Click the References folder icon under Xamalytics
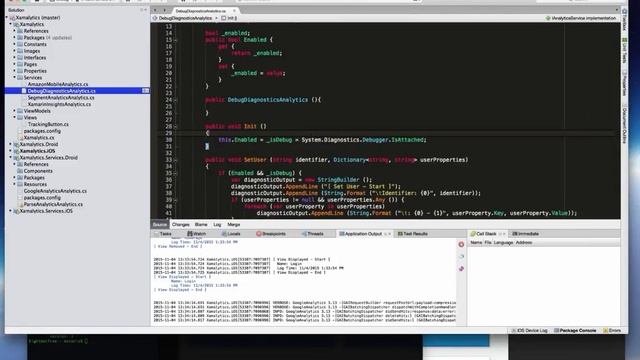 [20, 31]
